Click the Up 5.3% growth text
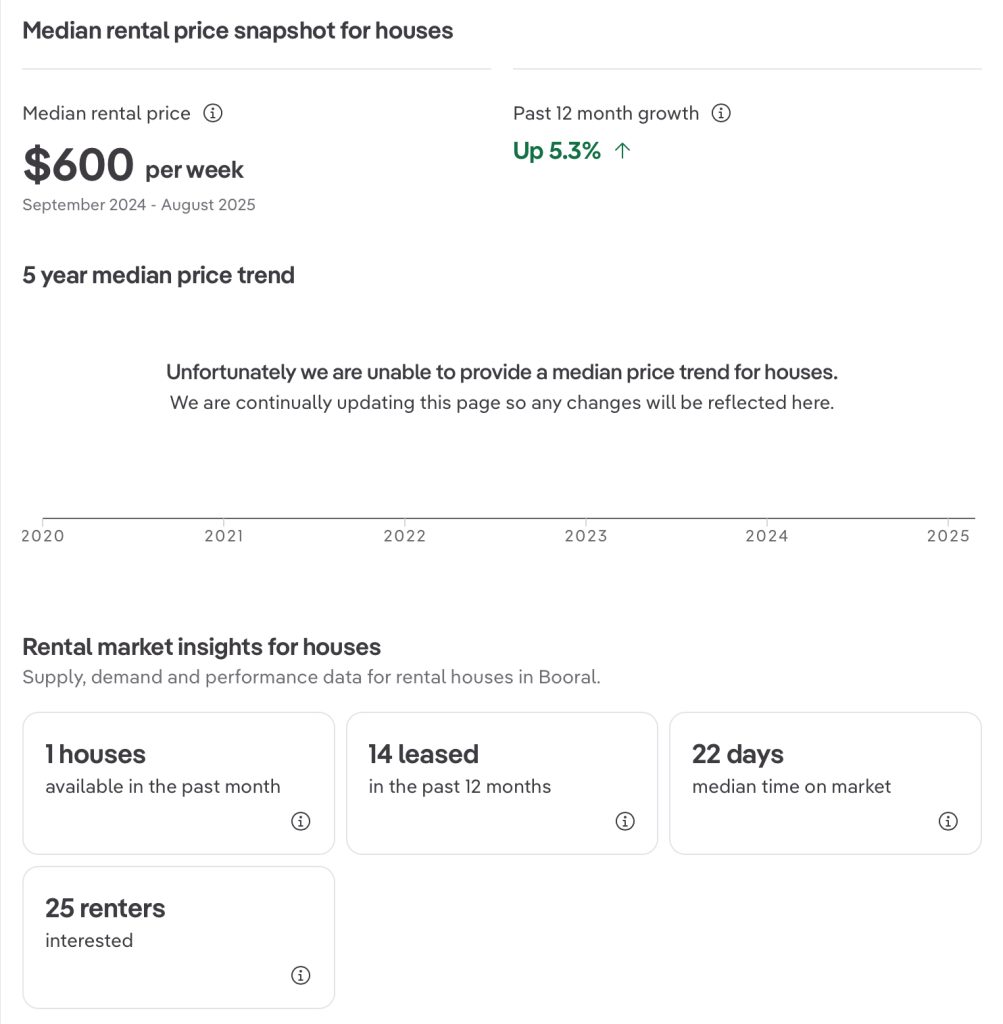1003x1024 pixels. point(557,151)
